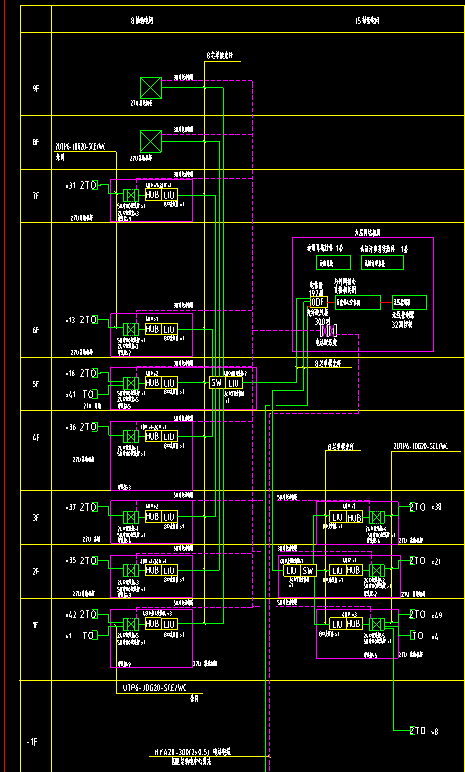Pick the 2TO x49 outlet label

[x=426, y=614]
